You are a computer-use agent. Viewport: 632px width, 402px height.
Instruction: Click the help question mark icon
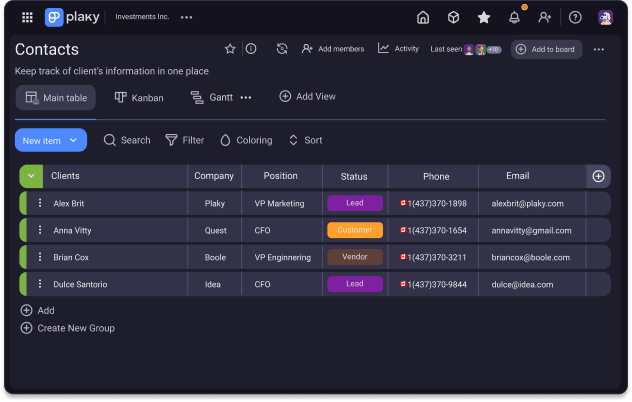tap(575, 17)
